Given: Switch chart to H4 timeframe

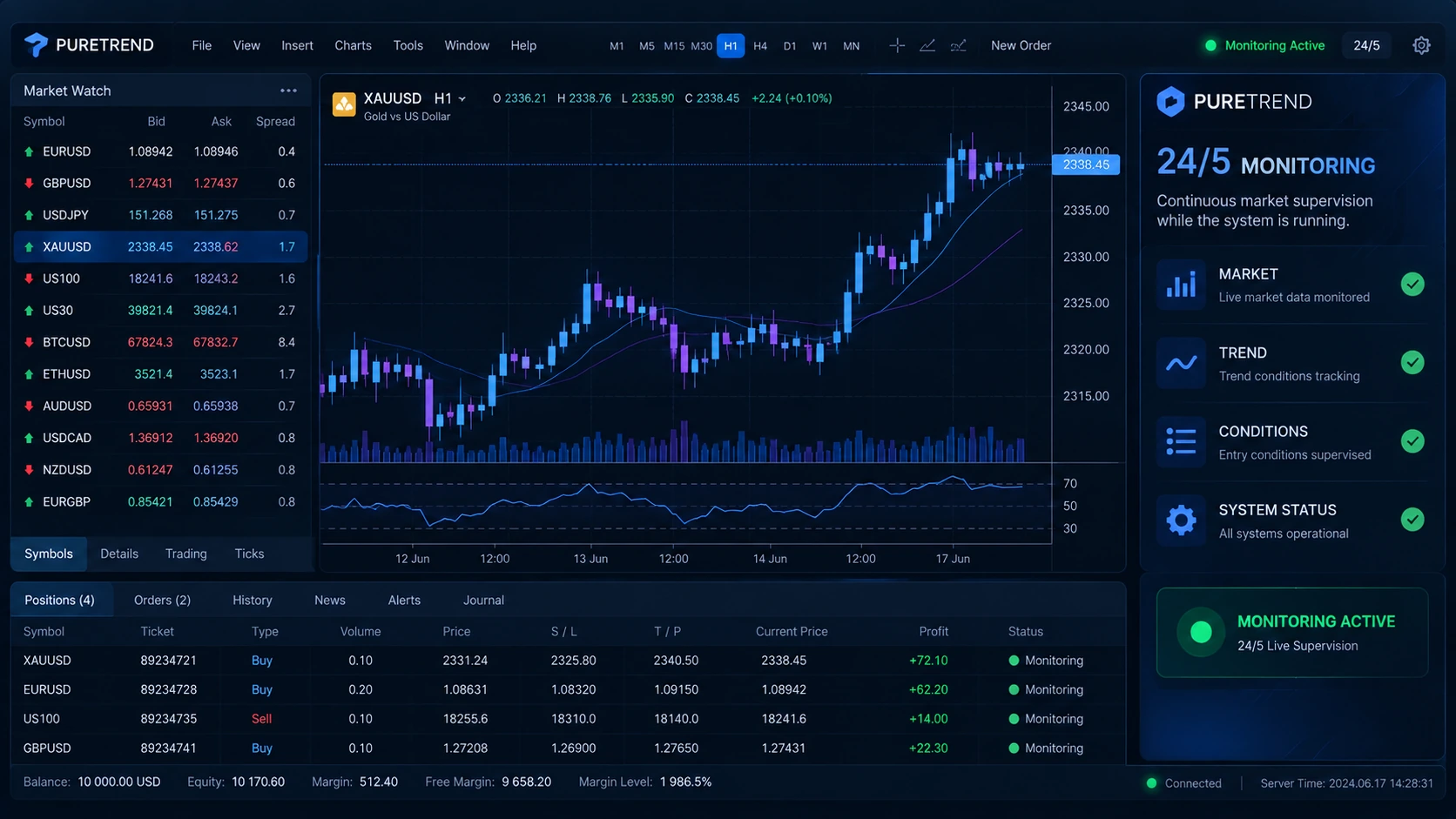Looking at the screenshot, I should coord(760,46).
